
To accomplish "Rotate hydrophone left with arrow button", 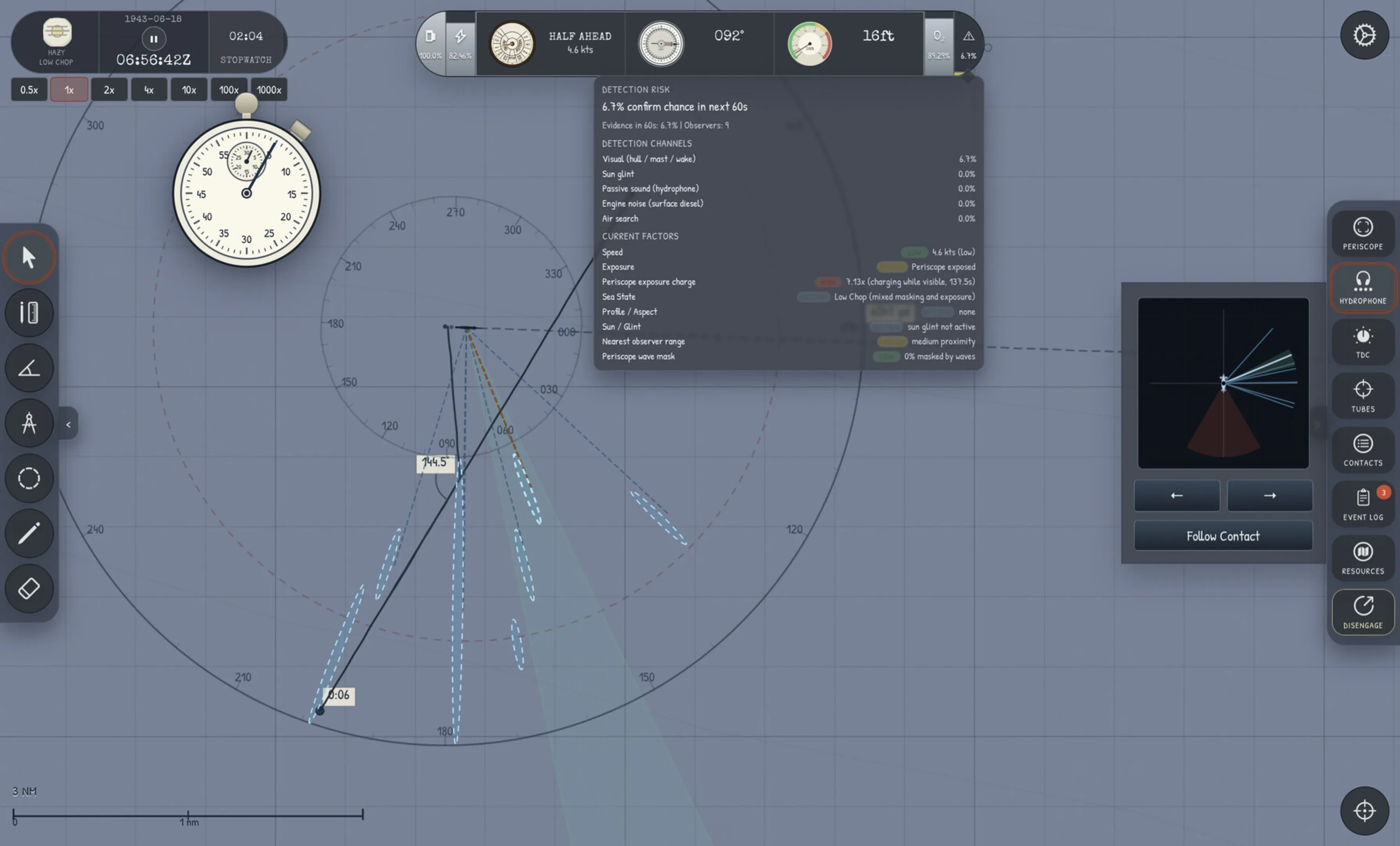I will click(1177, 495).
